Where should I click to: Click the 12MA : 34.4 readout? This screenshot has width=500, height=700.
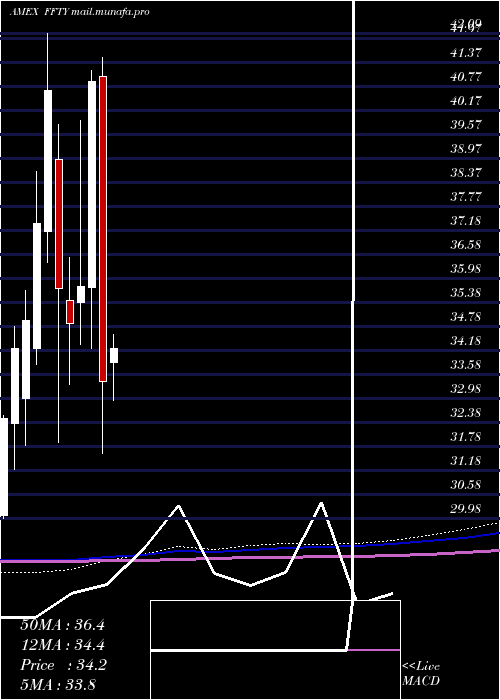[x=62, y=645]
